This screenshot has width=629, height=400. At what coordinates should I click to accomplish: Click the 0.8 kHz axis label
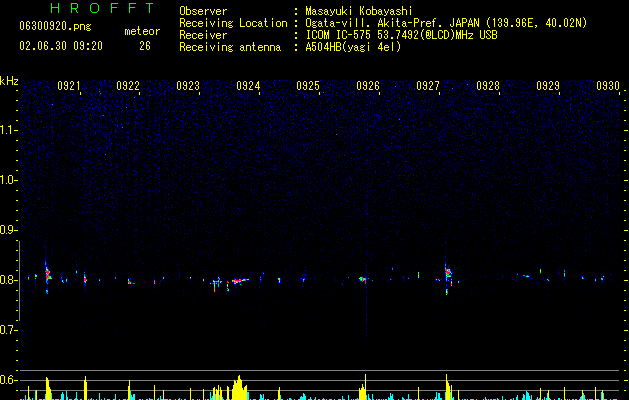[8, 280]
